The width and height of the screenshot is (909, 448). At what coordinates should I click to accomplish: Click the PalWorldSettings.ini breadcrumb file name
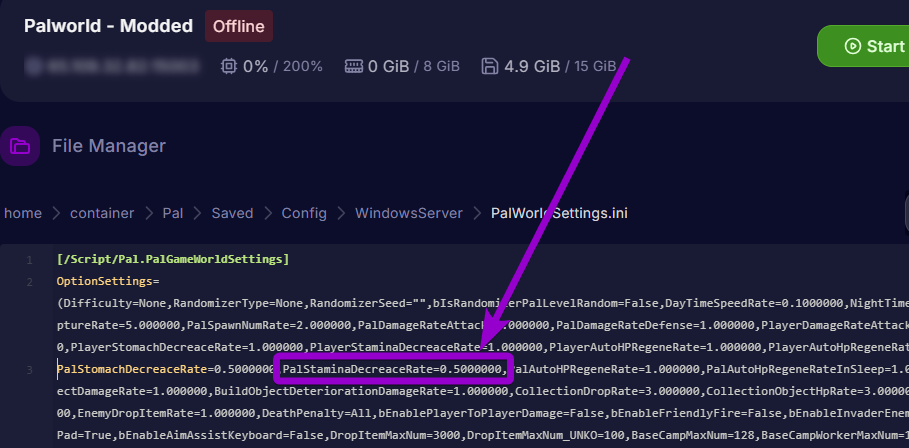[559, 213]
